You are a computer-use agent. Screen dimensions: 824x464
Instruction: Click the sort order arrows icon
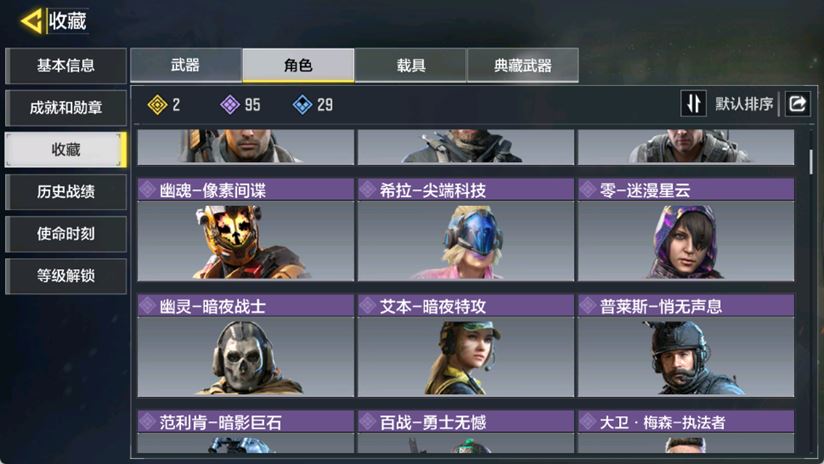click(x=693, y=104)
